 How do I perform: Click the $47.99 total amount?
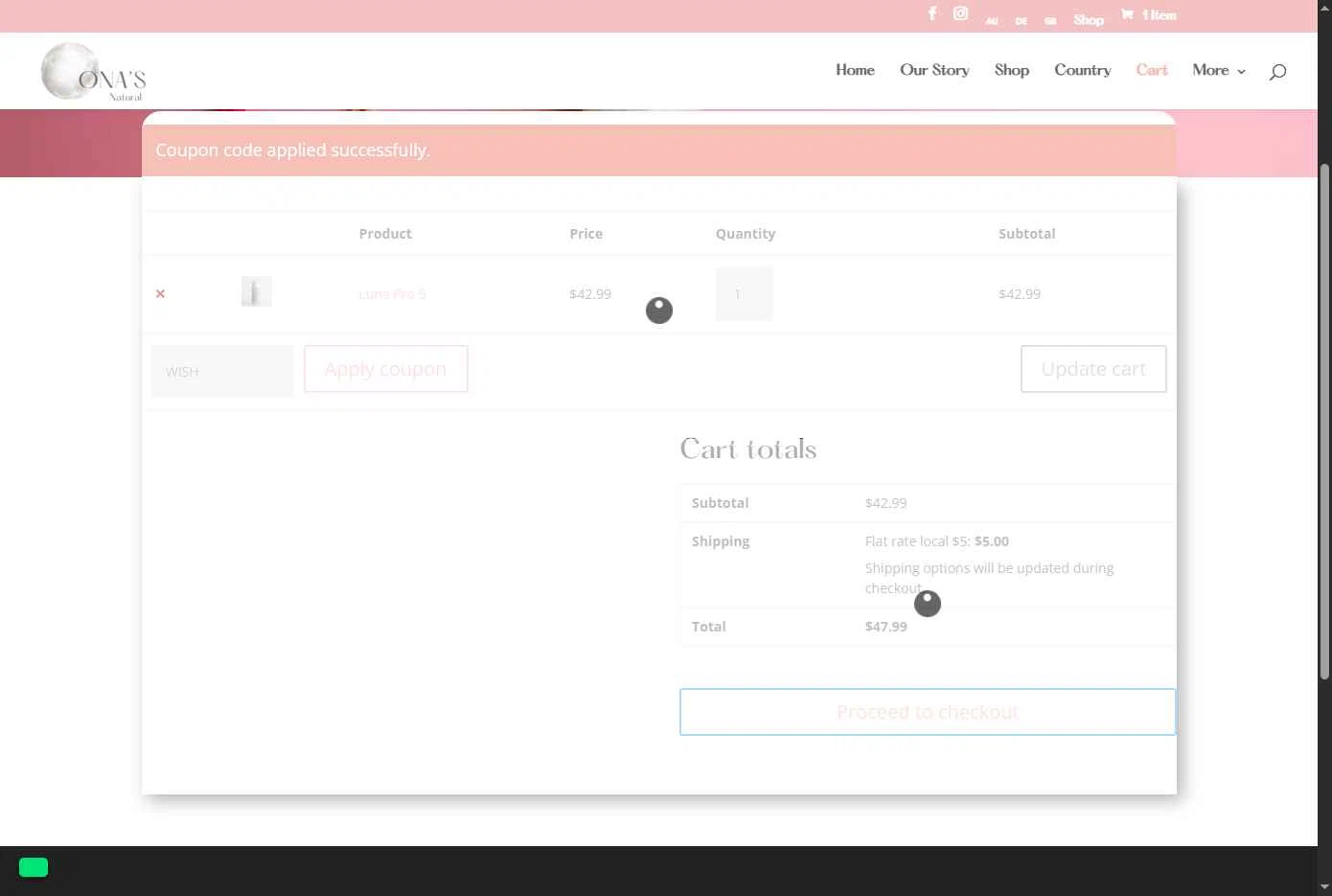coord(886,627)
